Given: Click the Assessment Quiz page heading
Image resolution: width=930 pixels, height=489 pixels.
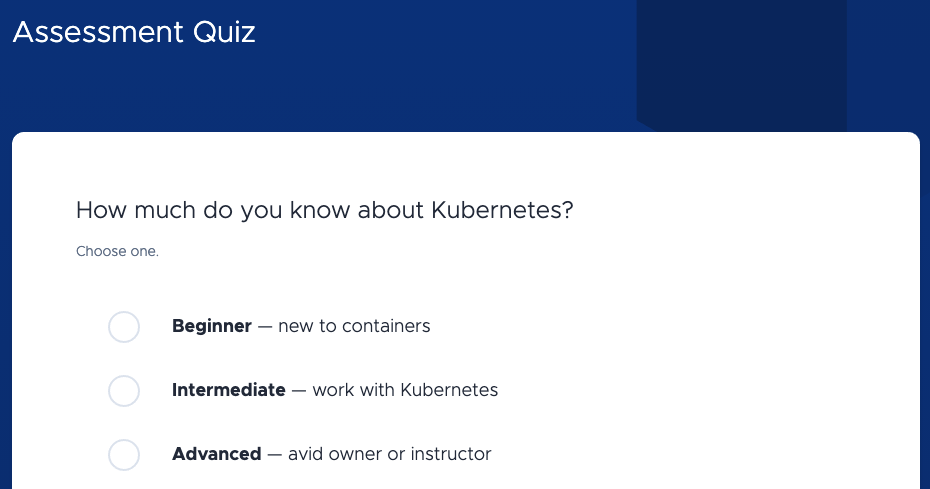Looking at the screenshot, I should point(134,32).
